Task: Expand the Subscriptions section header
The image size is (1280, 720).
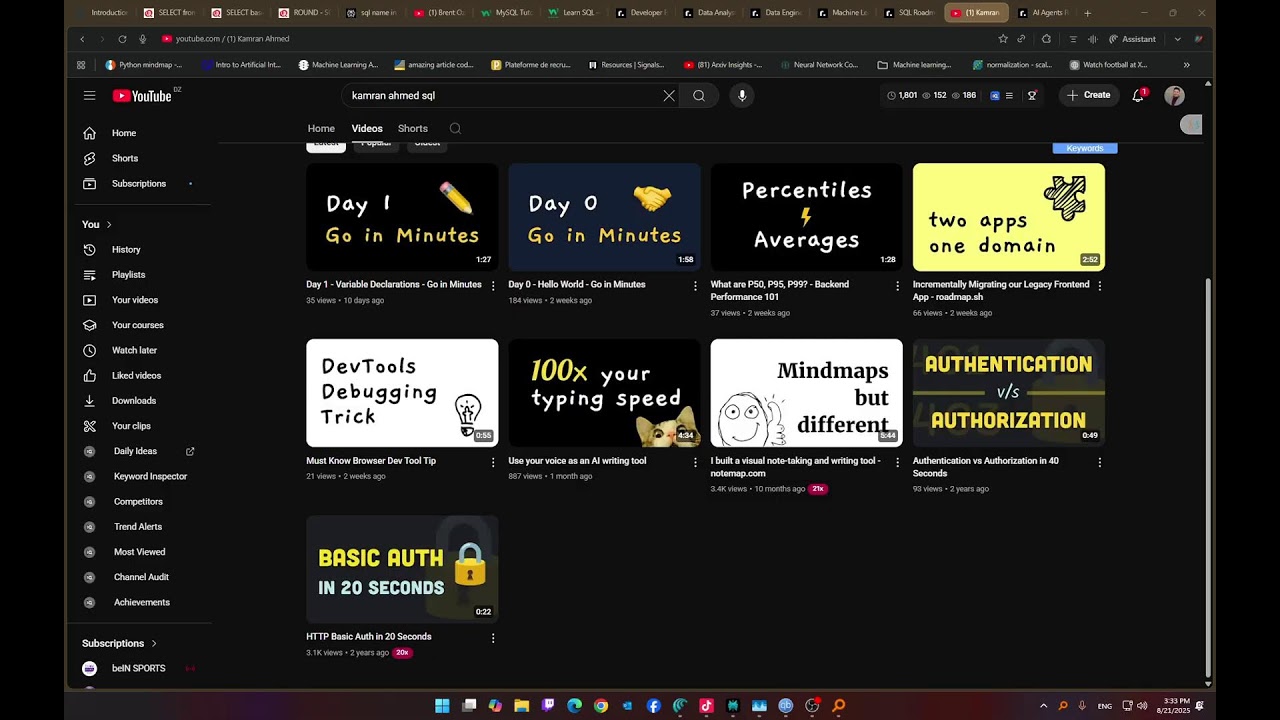Action: click(x=120, y=643)
